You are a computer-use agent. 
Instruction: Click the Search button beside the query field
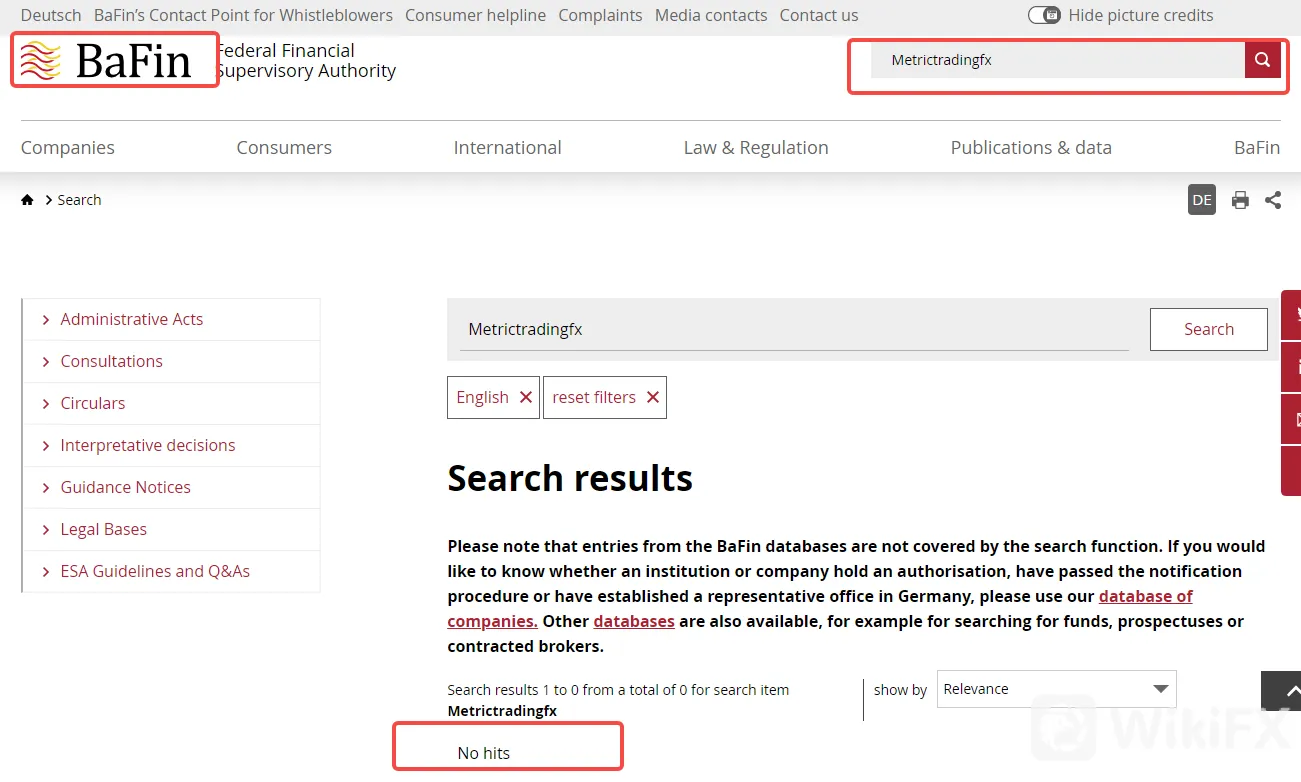[1209, 329]
